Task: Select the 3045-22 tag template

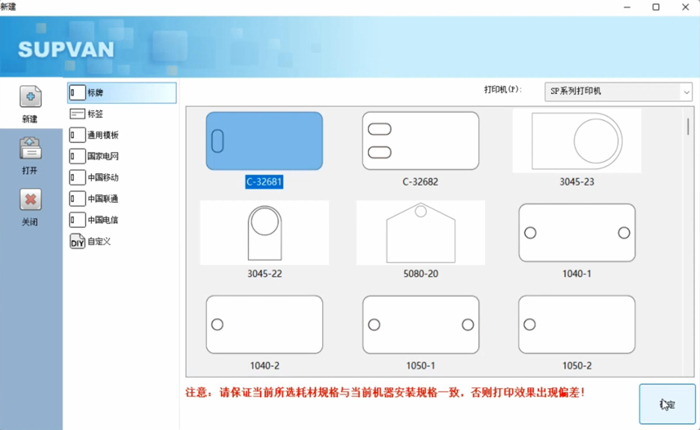Action: (x=264, y=233)
